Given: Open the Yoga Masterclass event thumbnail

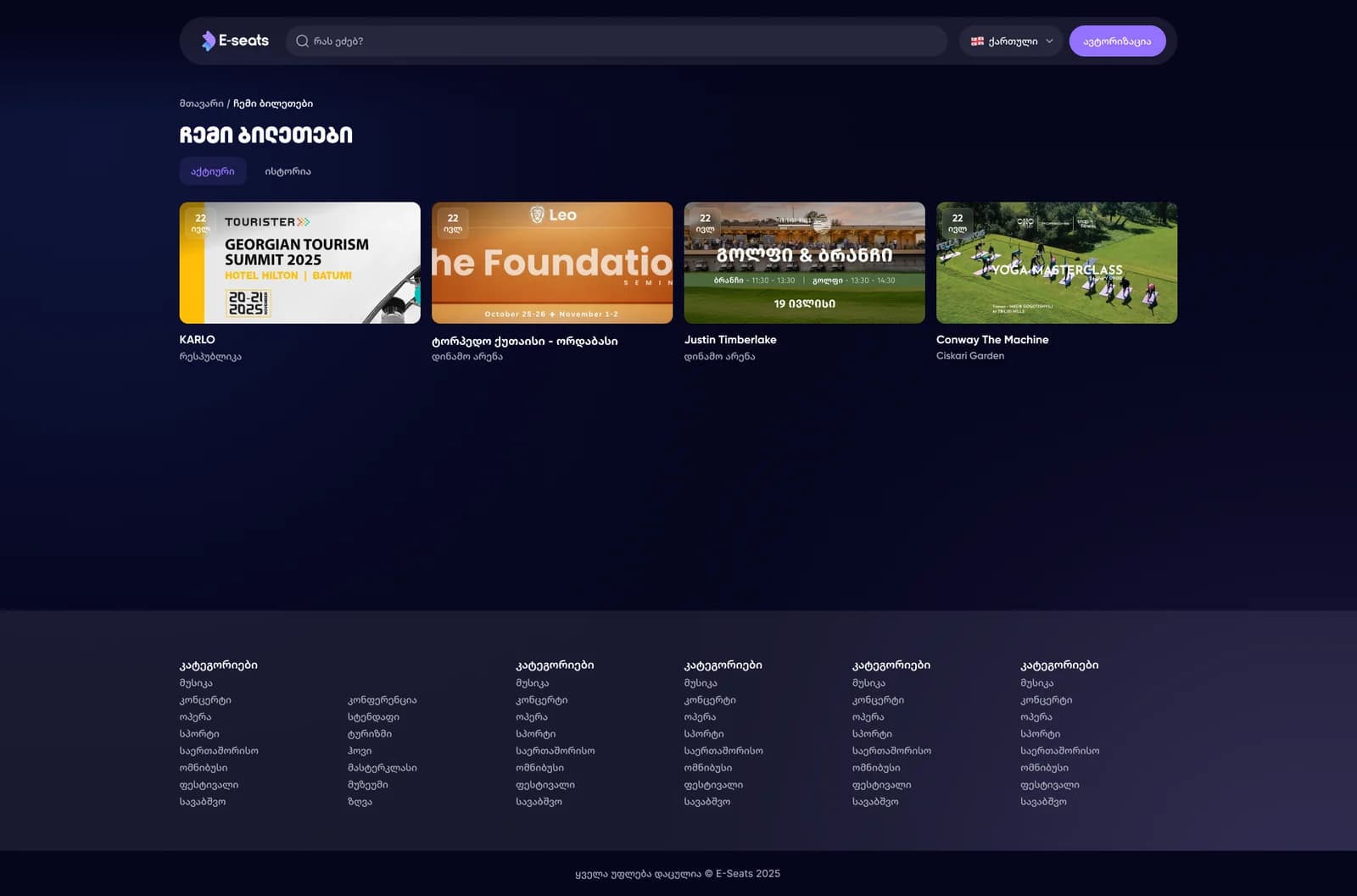Looking at the screenshot, I should [x=1057, y=263].
